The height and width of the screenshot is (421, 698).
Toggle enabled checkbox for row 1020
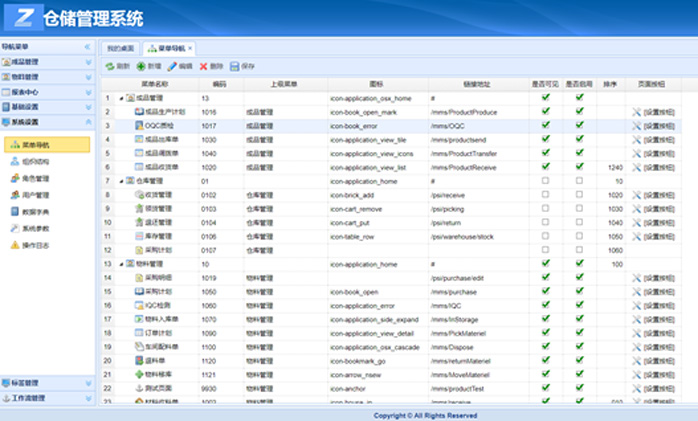click(x=579, y=166)
